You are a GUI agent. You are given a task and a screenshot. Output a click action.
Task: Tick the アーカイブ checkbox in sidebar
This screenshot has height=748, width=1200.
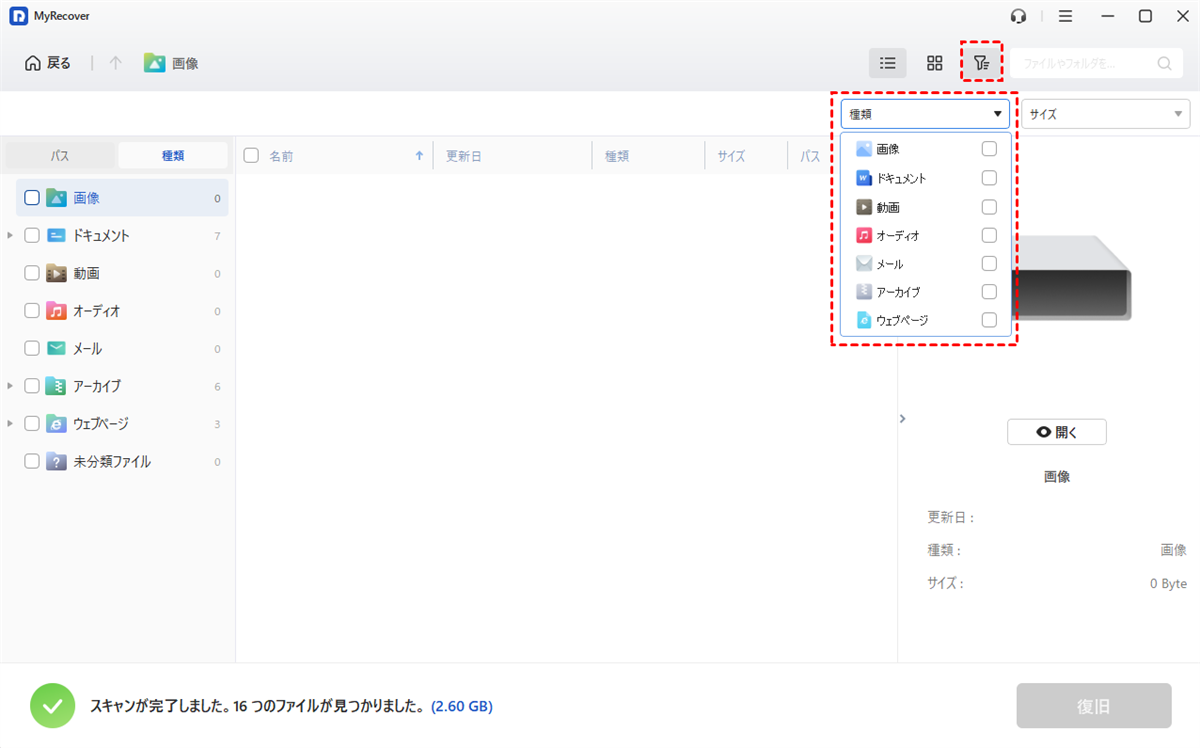pyautogui.click(x=32, y=386)
